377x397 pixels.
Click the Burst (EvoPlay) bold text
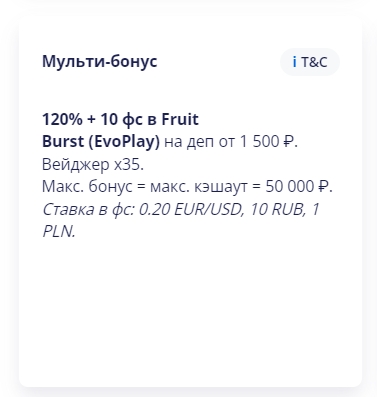[x=101, y=142]
